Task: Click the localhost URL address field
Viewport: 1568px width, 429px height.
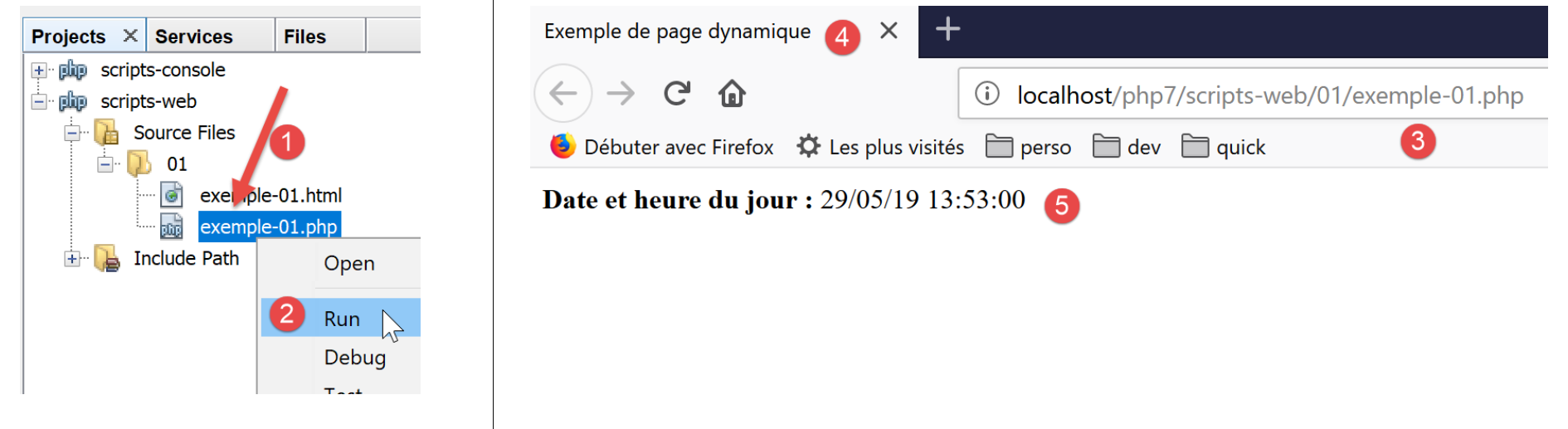Action: (1269, 95)
